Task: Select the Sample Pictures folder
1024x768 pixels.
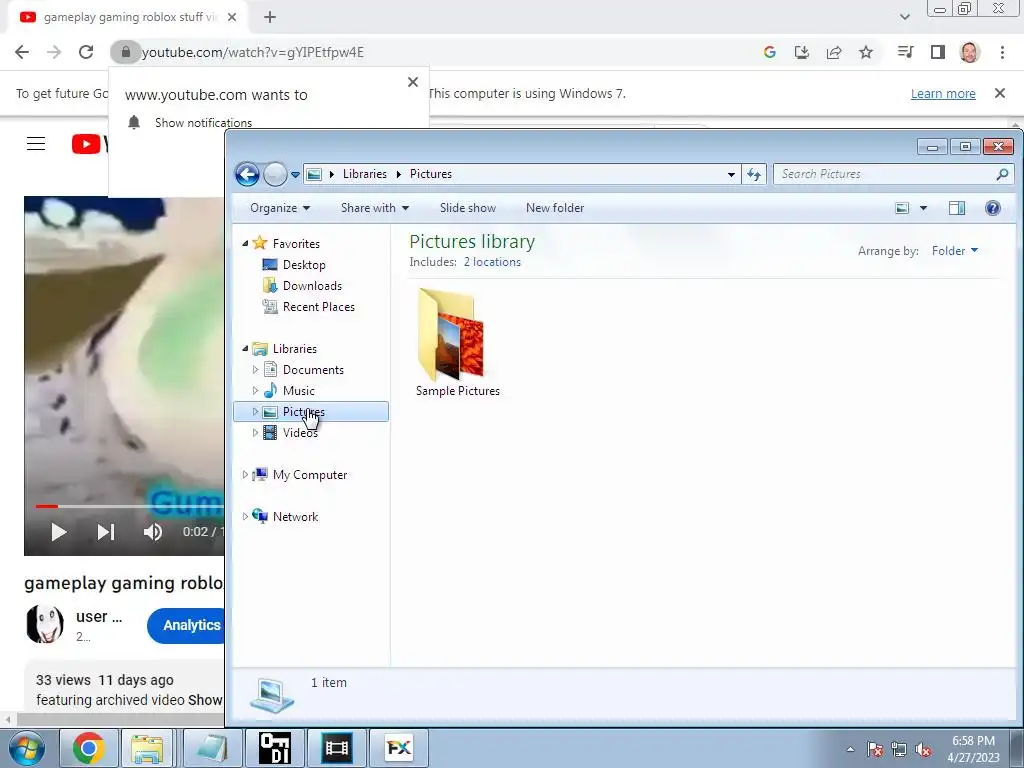Action: click(457, 343)
